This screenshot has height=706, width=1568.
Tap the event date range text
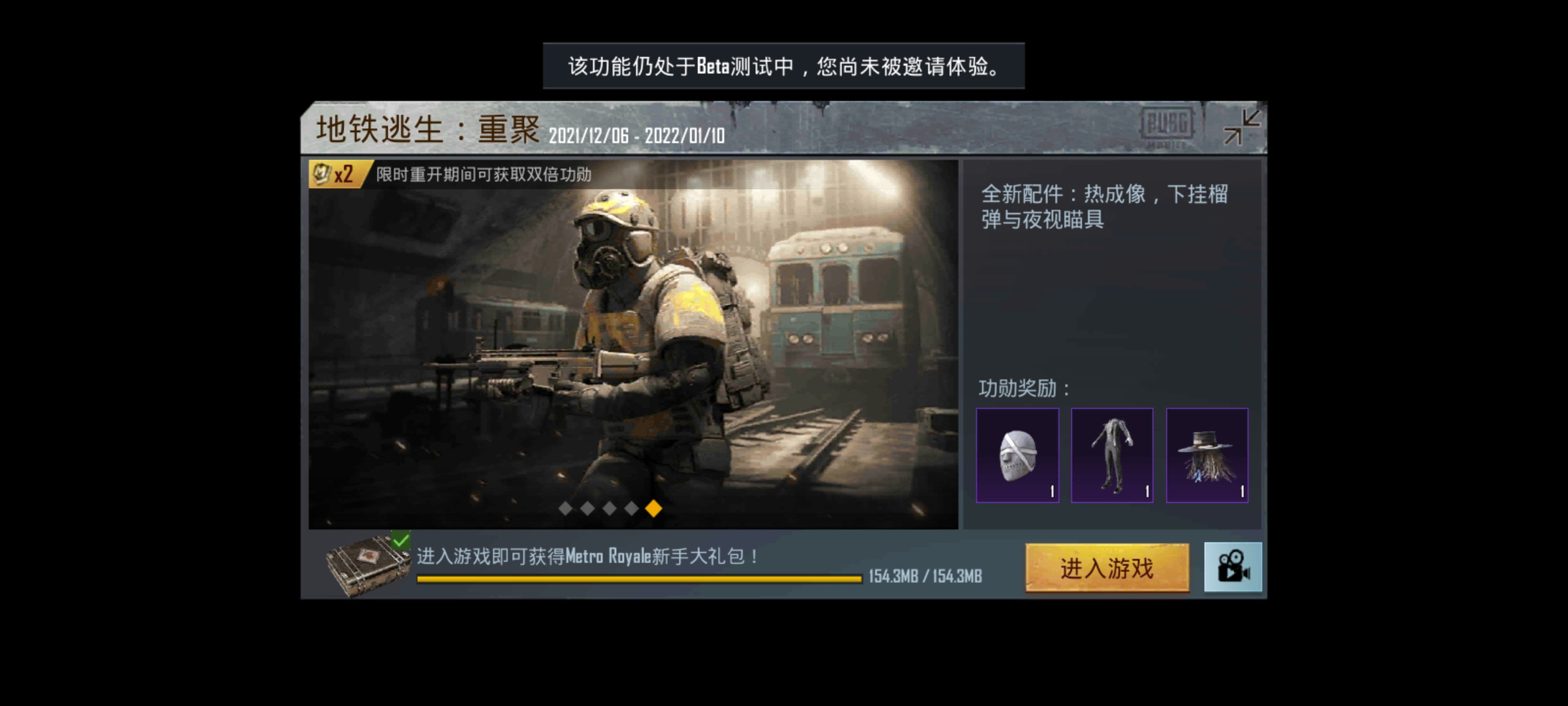pos(637,136)
